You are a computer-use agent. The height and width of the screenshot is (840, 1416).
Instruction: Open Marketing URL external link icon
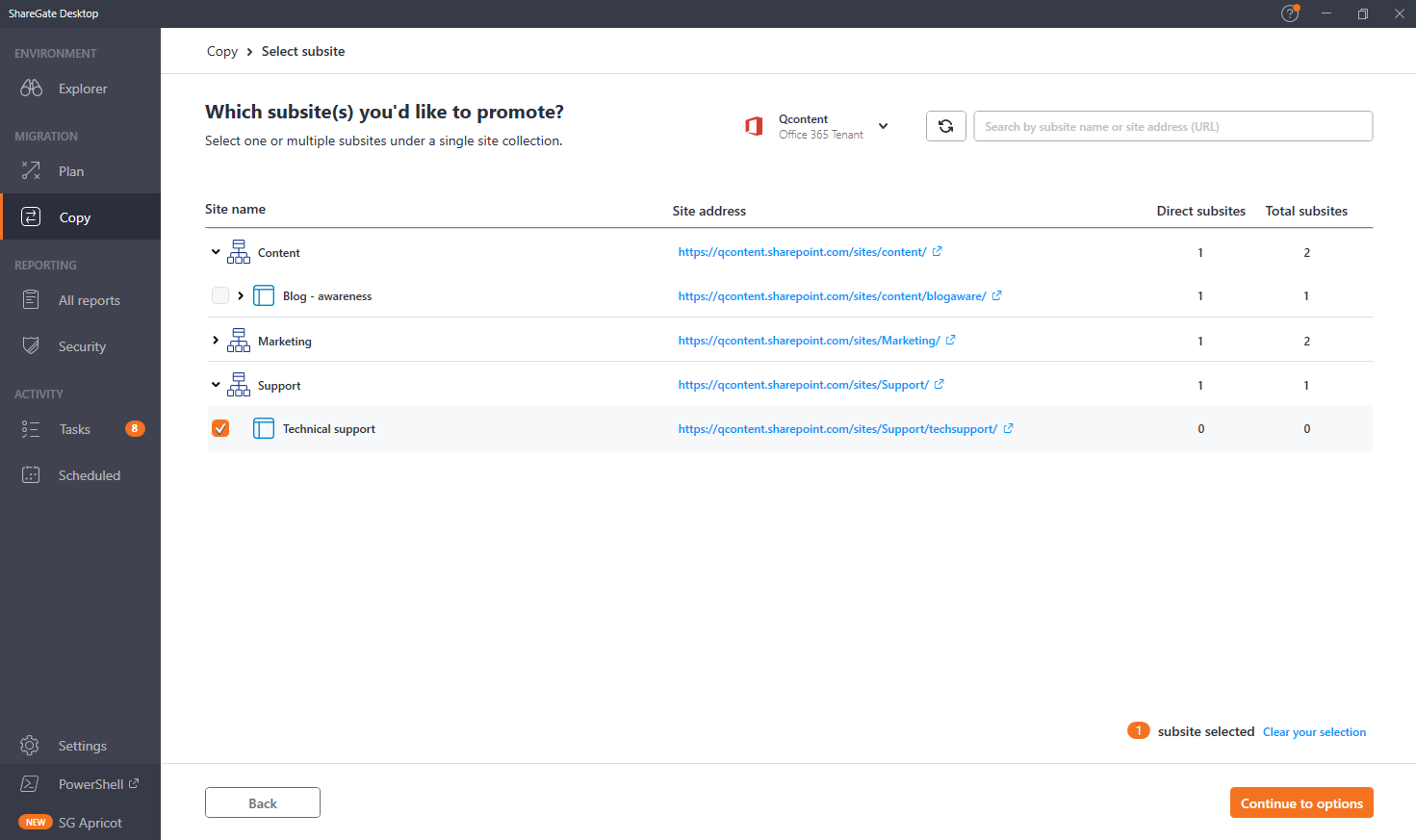coord(950,340)
